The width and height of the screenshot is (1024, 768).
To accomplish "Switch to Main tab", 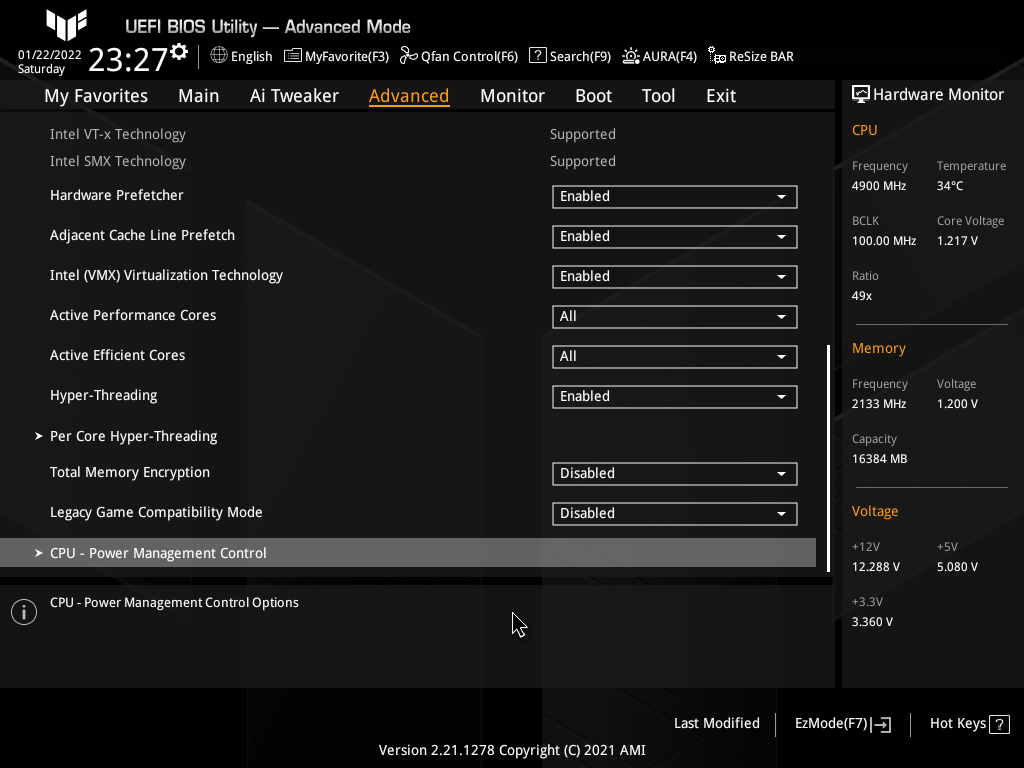I will pyautogui.click(x=199, y=96).
